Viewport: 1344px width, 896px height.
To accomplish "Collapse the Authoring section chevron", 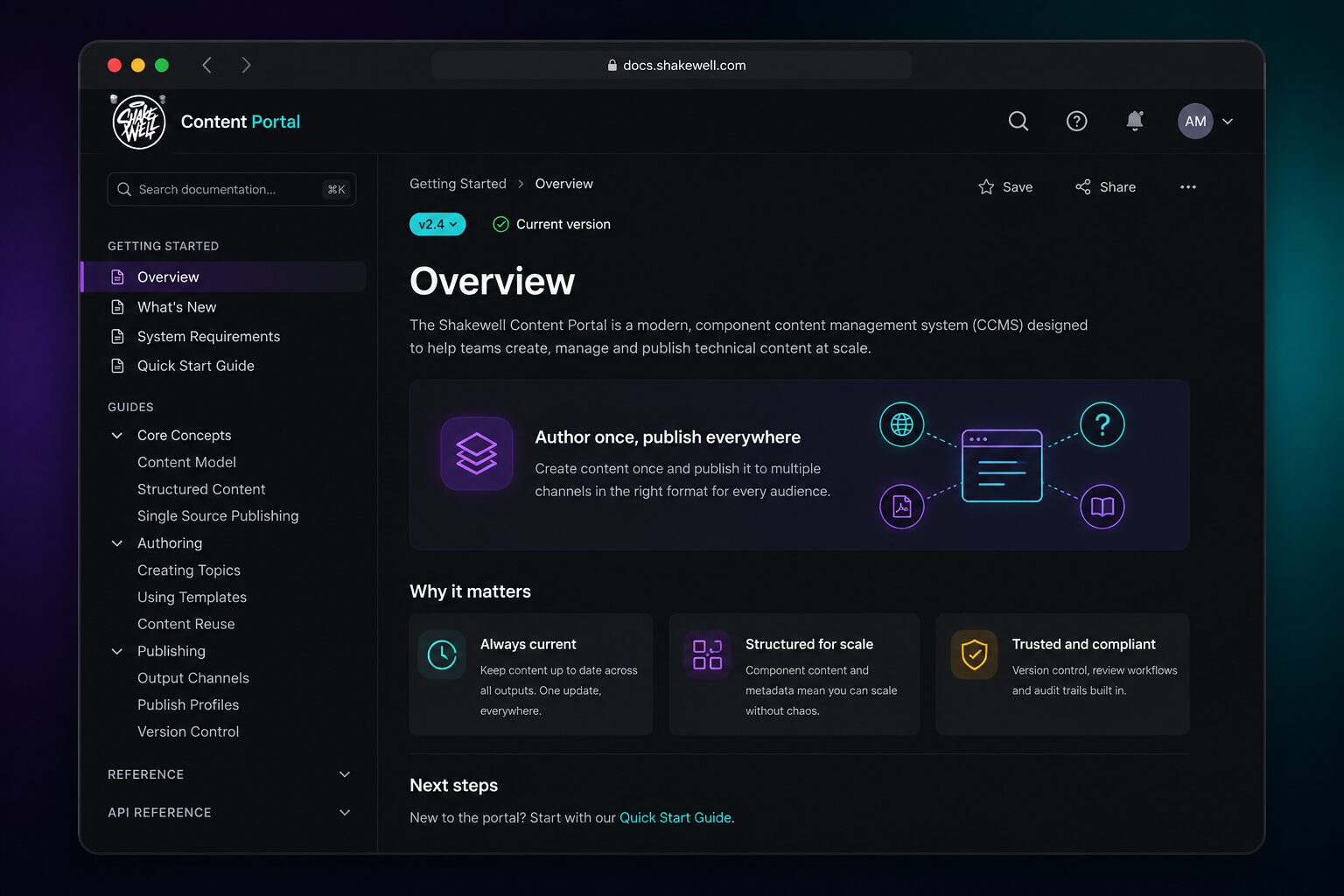I will pos(116,543).
